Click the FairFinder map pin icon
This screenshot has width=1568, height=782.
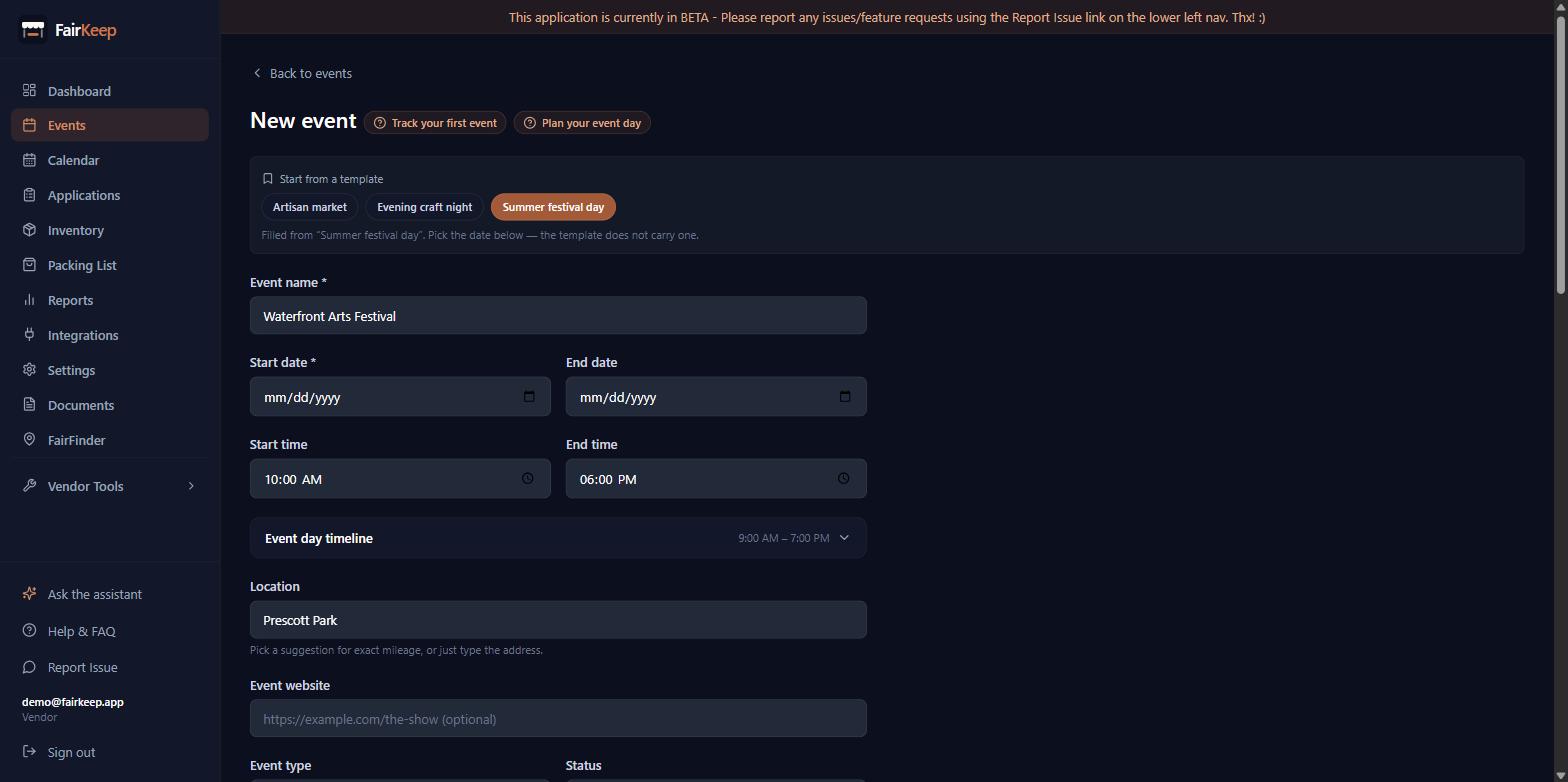(x=29, y=440)
